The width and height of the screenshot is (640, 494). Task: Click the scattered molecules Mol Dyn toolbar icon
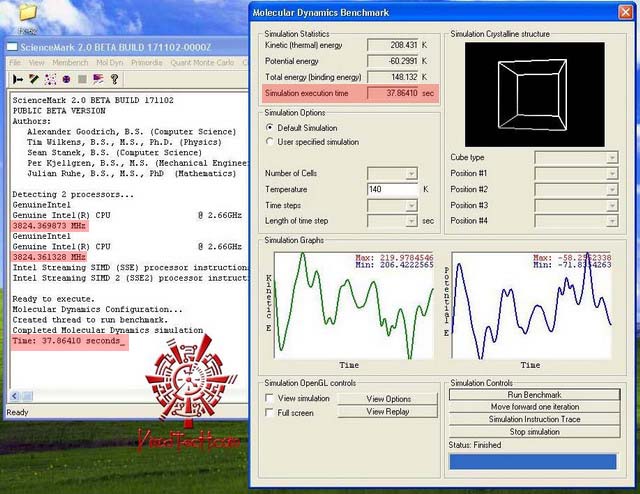[50, 79]
